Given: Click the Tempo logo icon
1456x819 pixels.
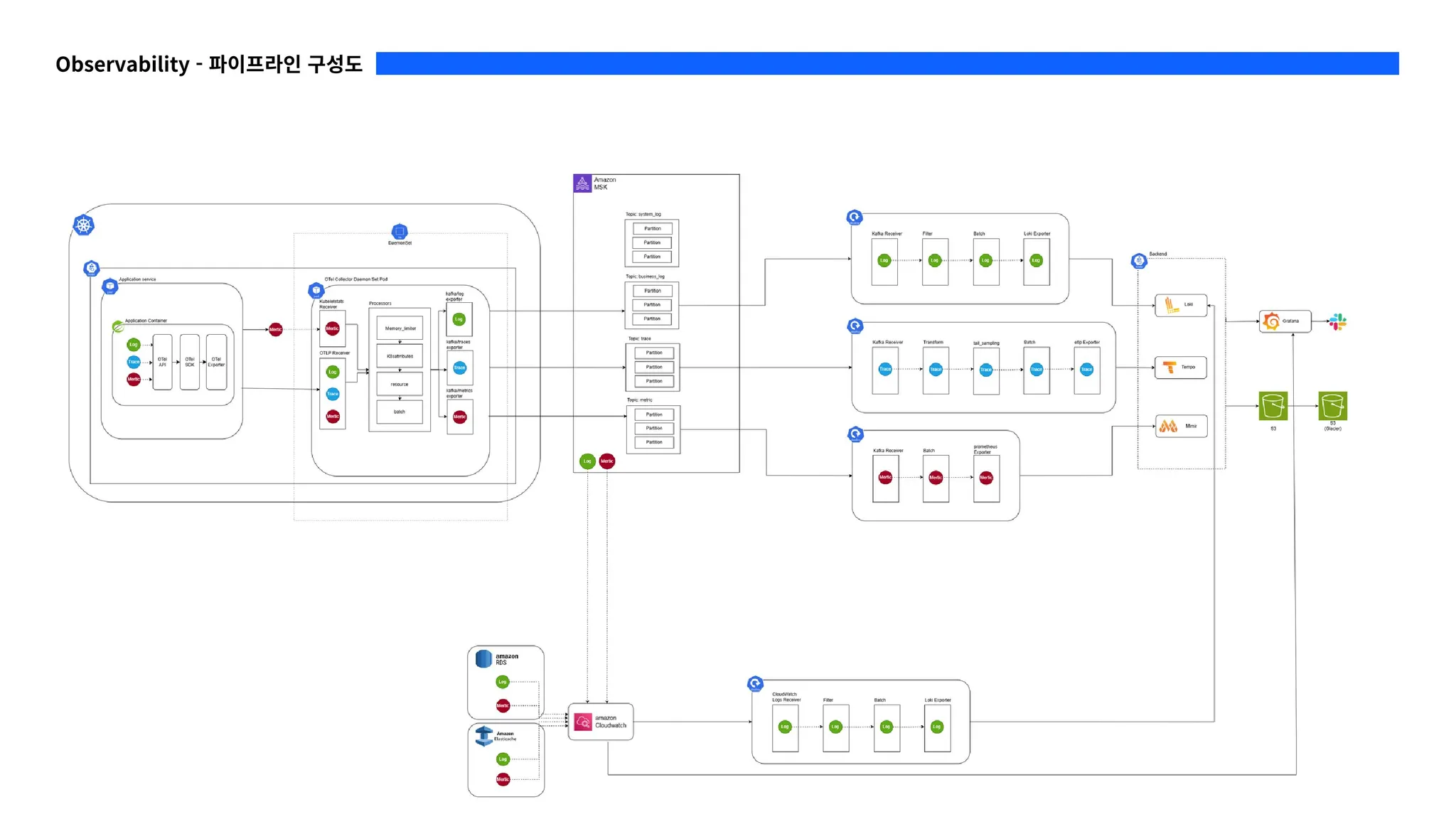Looking at the screenshot, I should (1169, 368).
